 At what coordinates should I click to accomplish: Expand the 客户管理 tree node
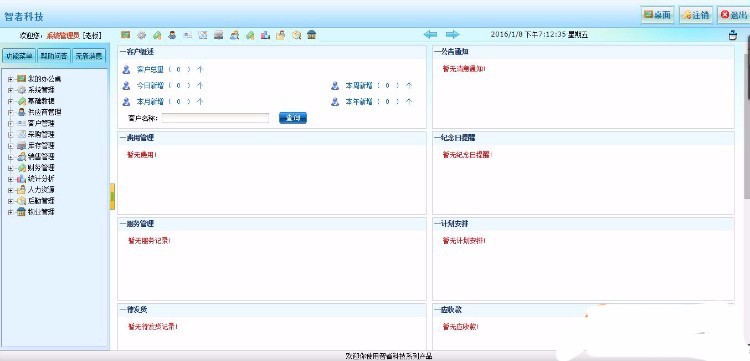coord(10,123)
